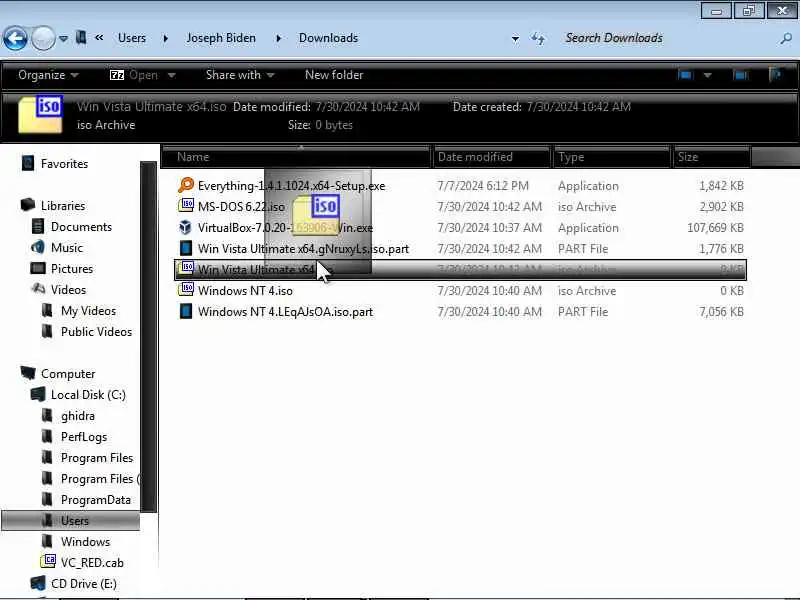
Task: Click the refresh icon beside address bar
Action: (x=538, y=38)
